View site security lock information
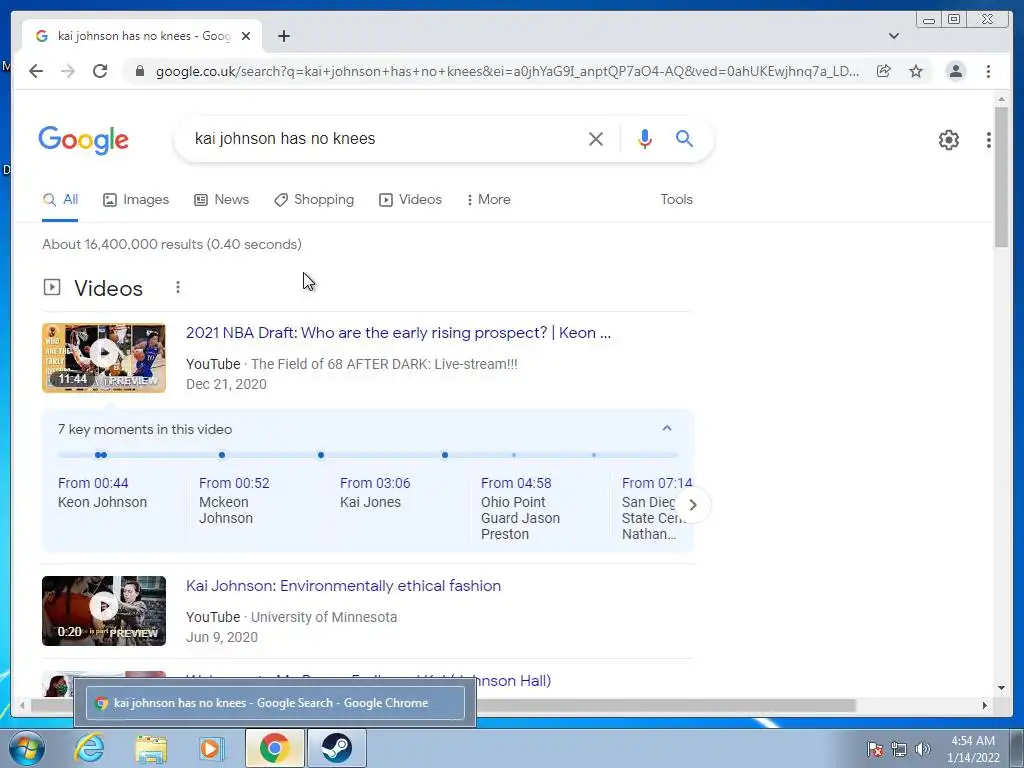This screenshot has height=768, width=1024. click(139, 71)
